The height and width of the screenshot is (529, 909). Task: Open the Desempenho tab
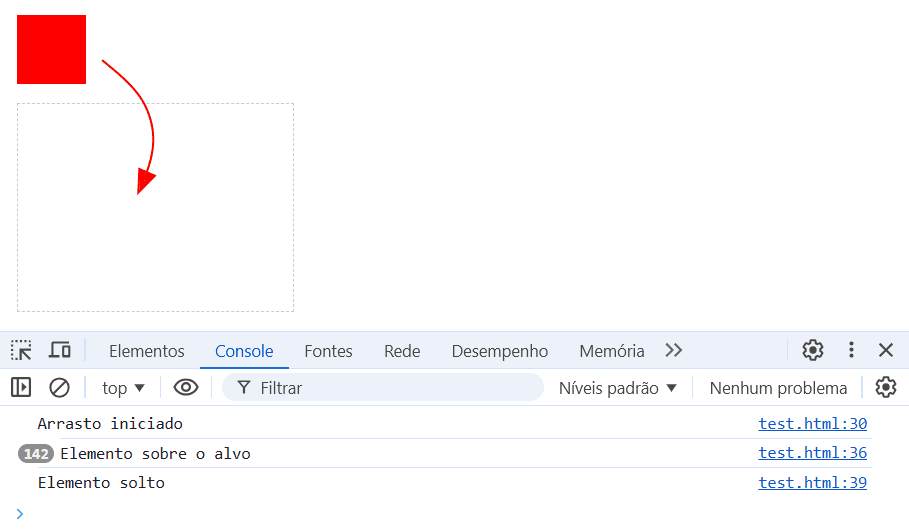point(500,351)
